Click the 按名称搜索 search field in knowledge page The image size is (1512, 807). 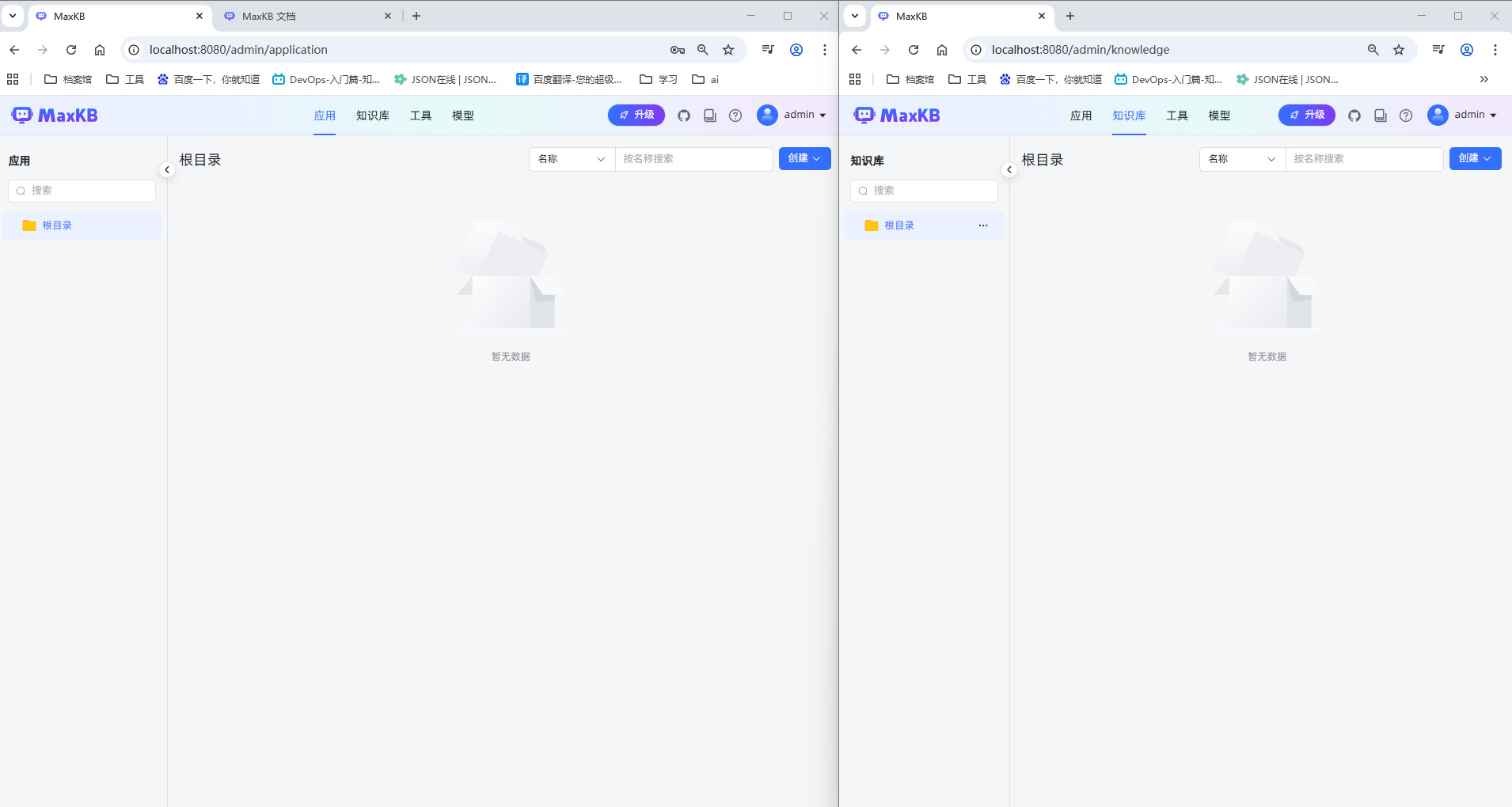pyautogui.click(x=1364, y=159)
